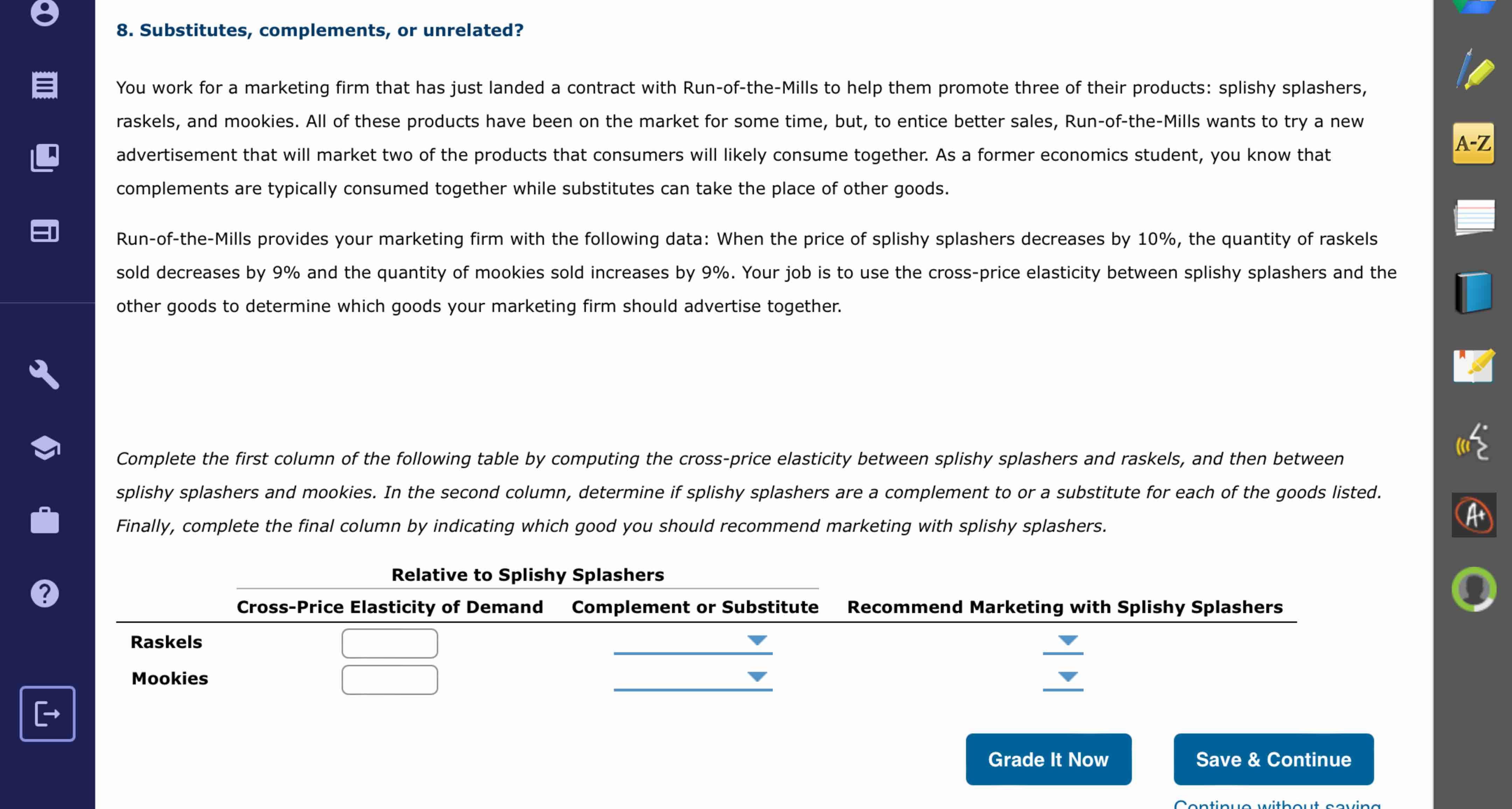Click the sign out exit icon
Image resolution: width=1512 pixels, height=809 pixels.
coord(48,713)
